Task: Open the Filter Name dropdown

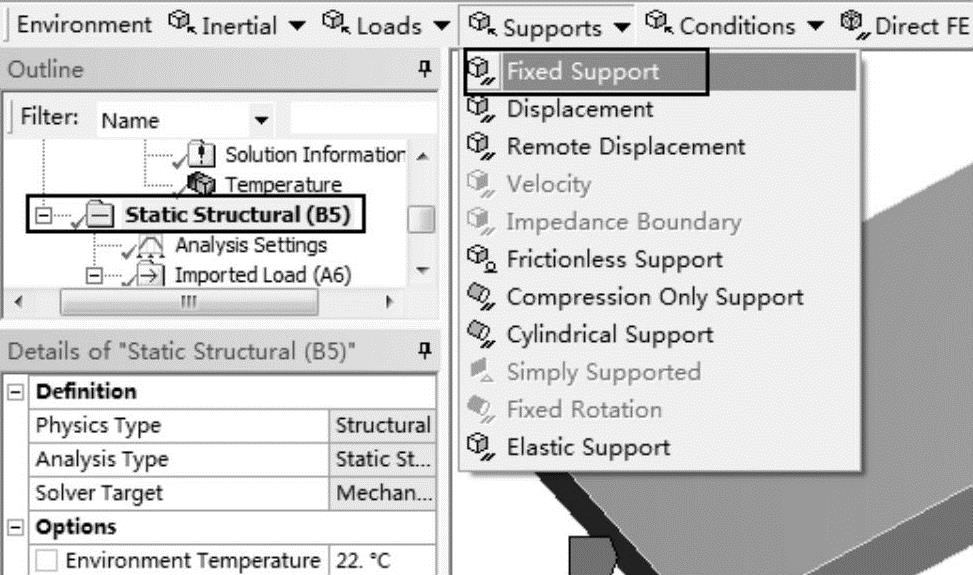Action: point(261,120)
